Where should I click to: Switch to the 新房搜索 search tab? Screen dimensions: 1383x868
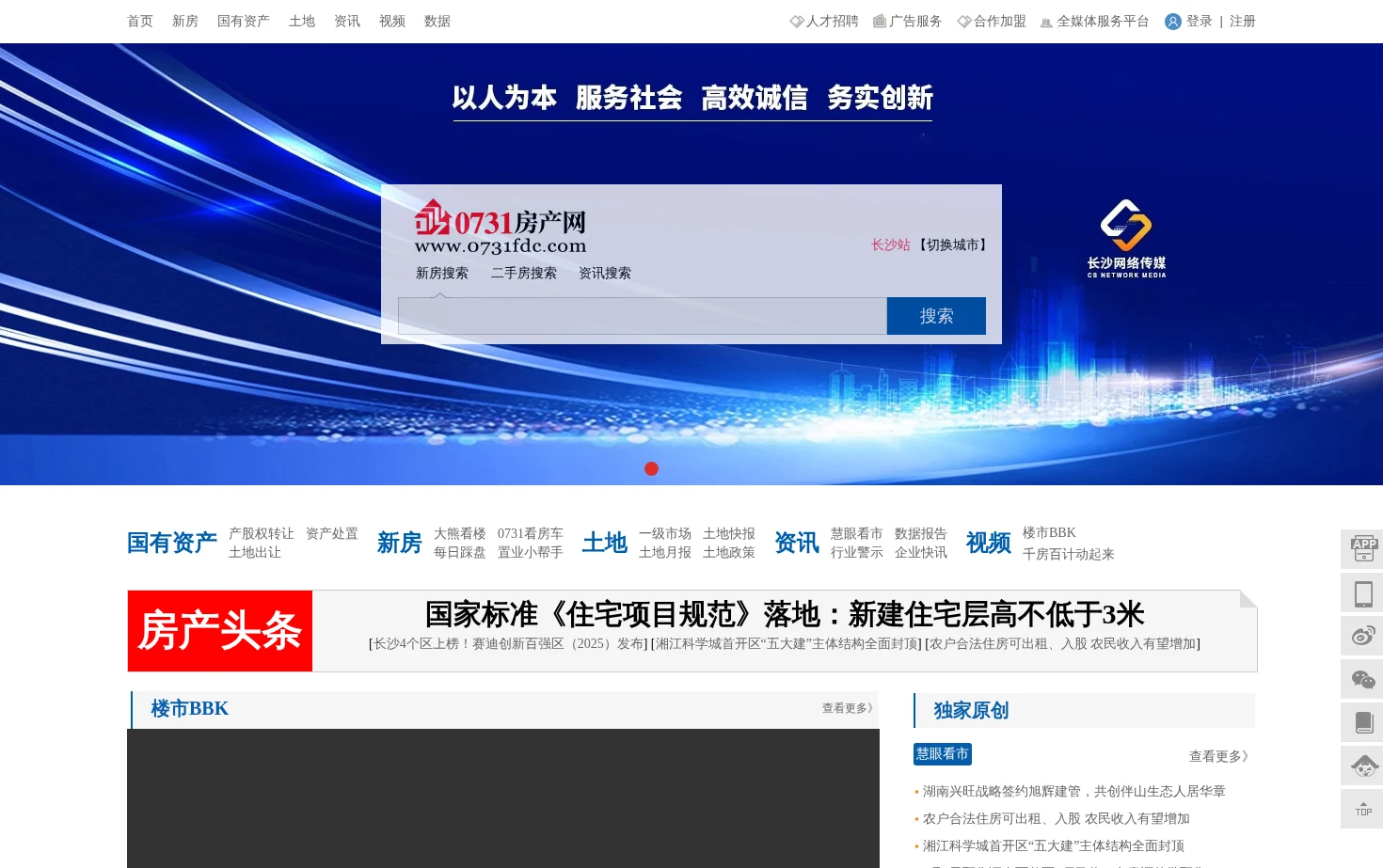[x=442, y=273]
